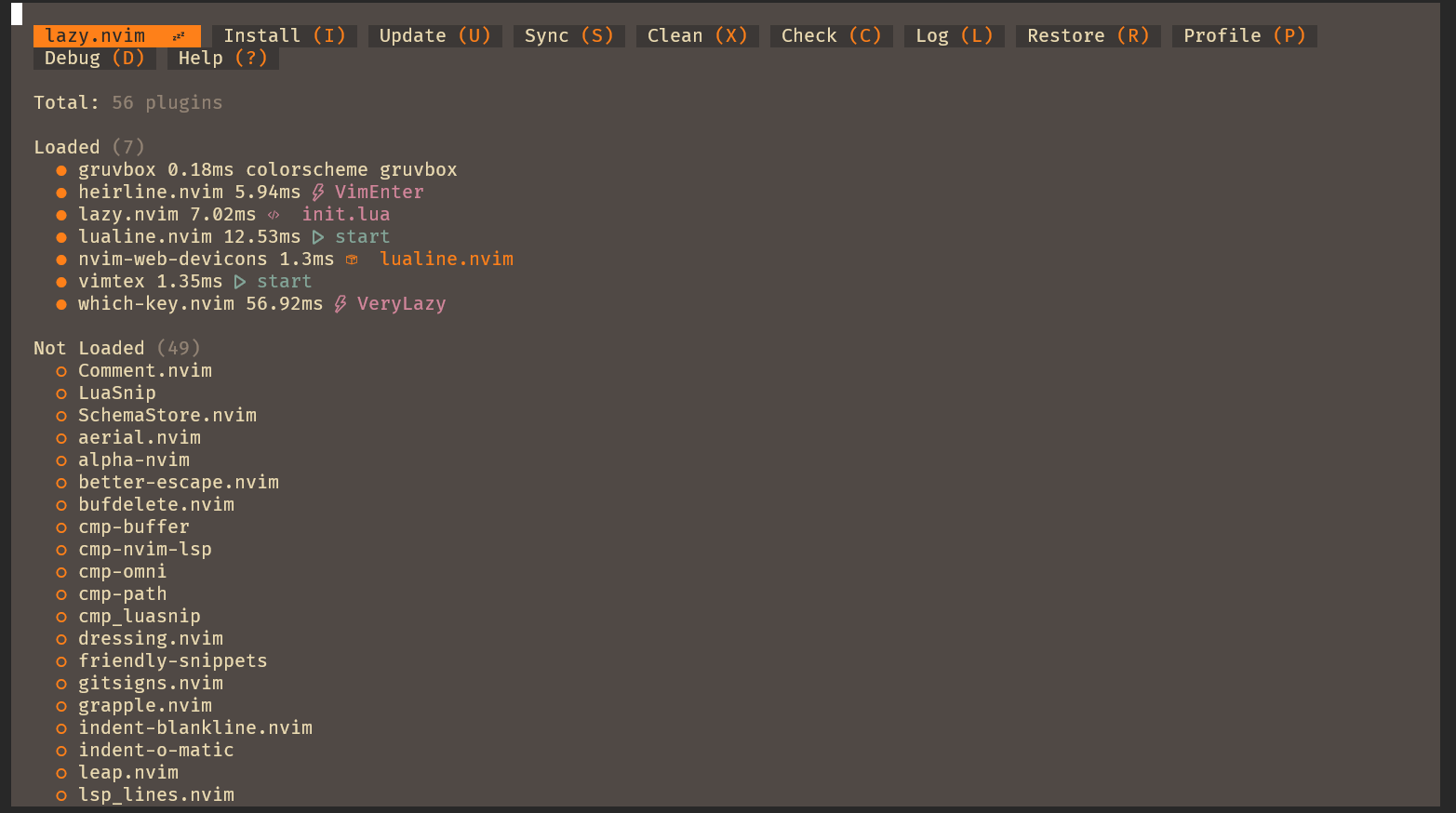This screenshot has height=813, width=1456.
Task: Run a plugin health Check (C)
Action: [x=831, y=34]
